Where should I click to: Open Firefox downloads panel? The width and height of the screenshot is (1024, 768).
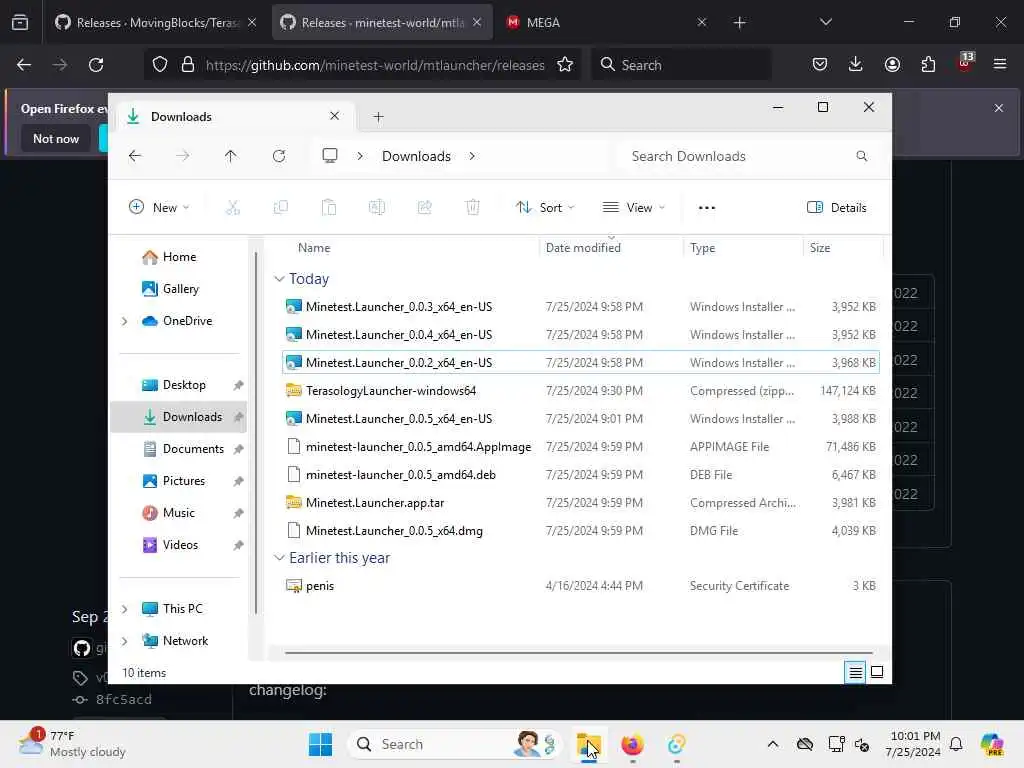[856, 65]
